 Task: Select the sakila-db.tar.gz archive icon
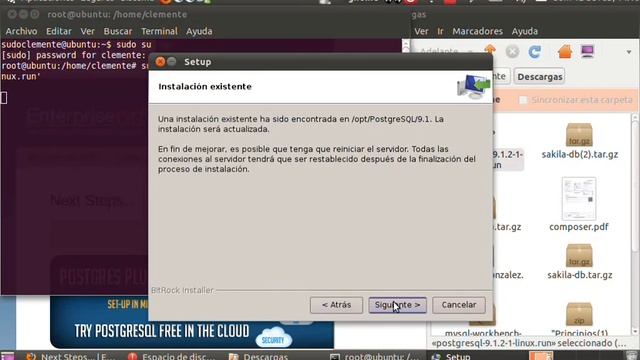point(579,256)
